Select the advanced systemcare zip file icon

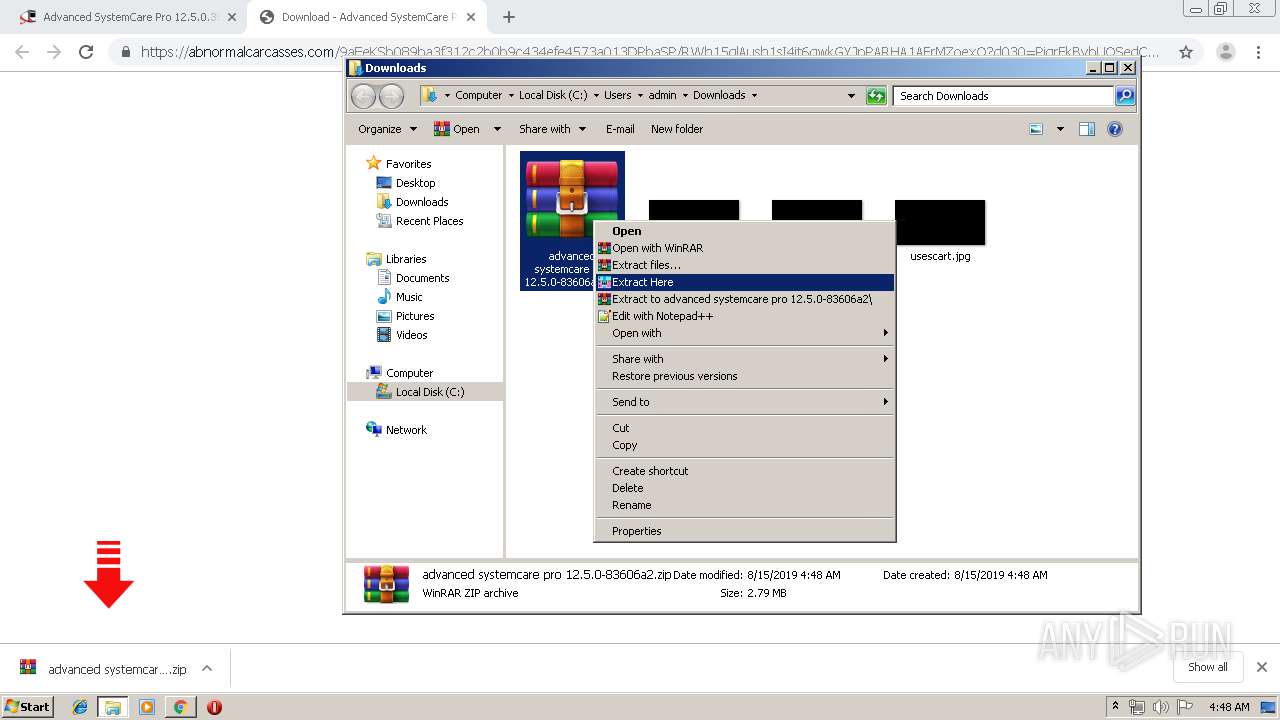[571, 198]
